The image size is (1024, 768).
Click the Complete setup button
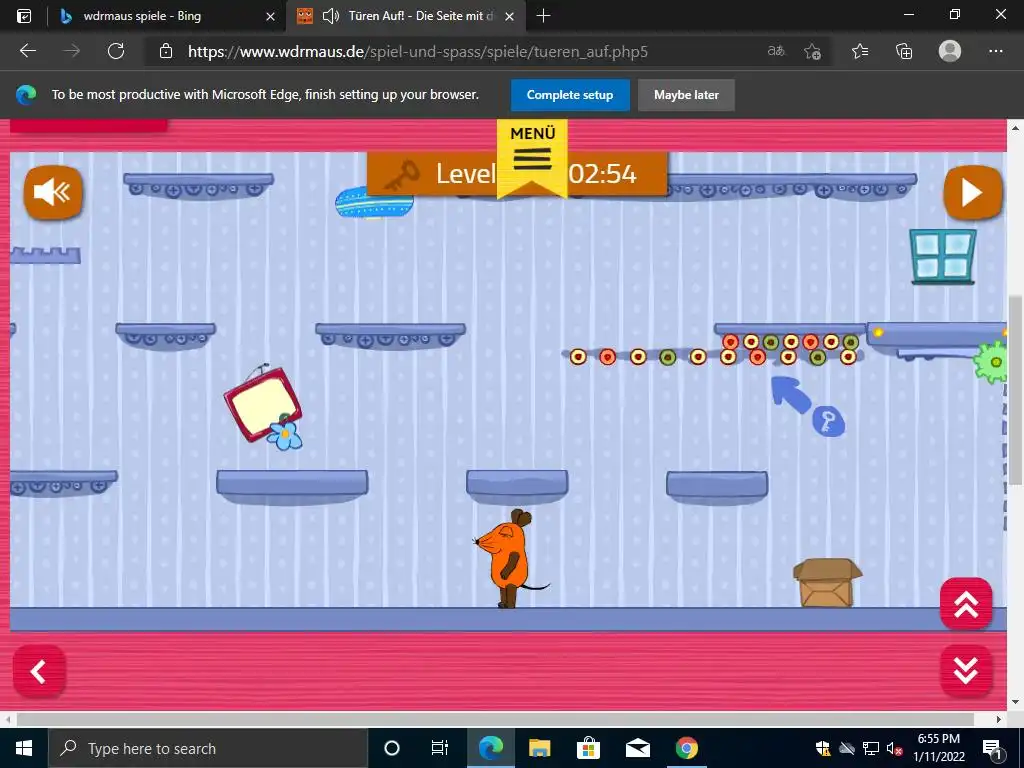pos(570,95)
